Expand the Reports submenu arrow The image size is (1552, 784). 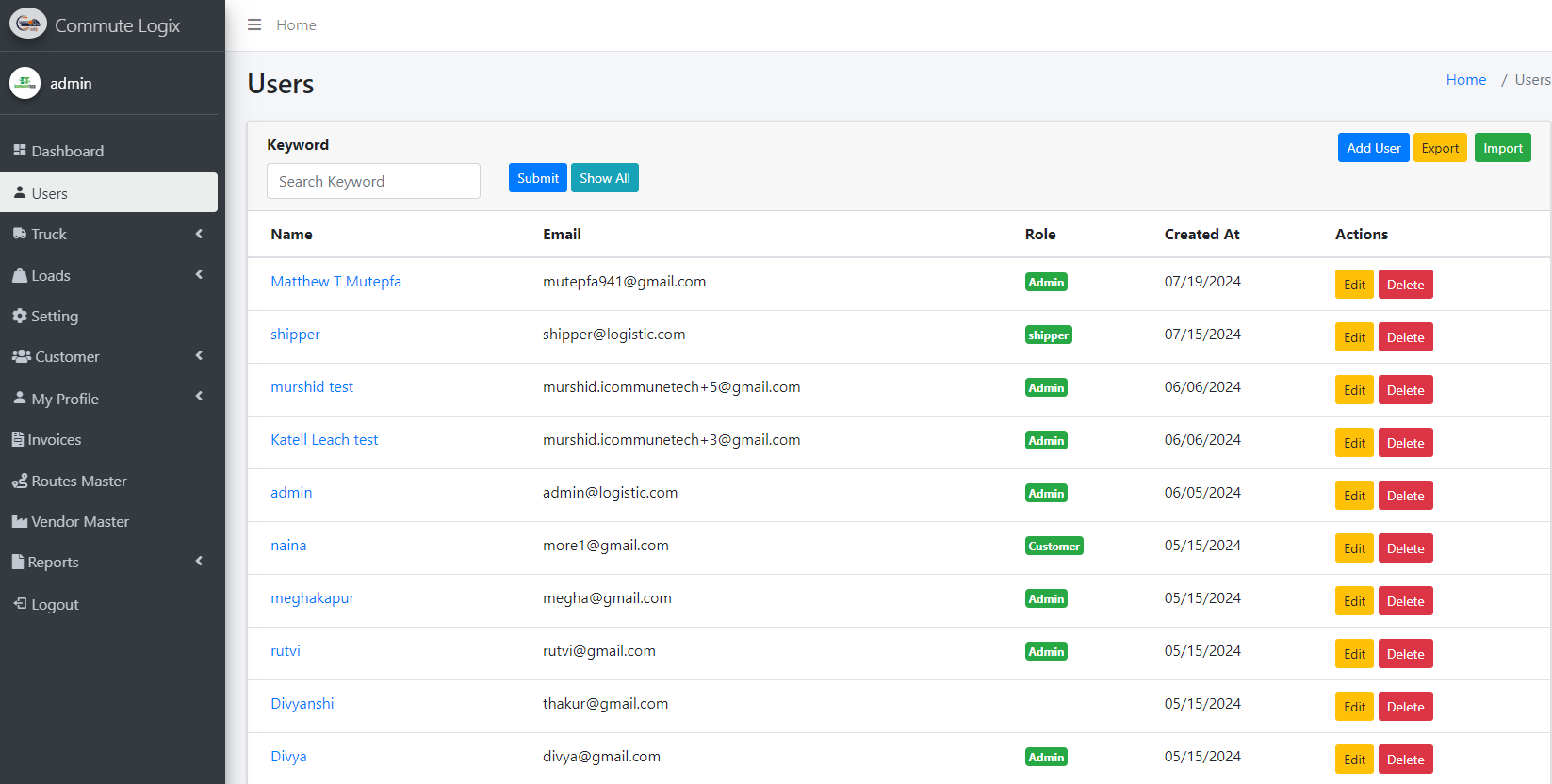199,562
